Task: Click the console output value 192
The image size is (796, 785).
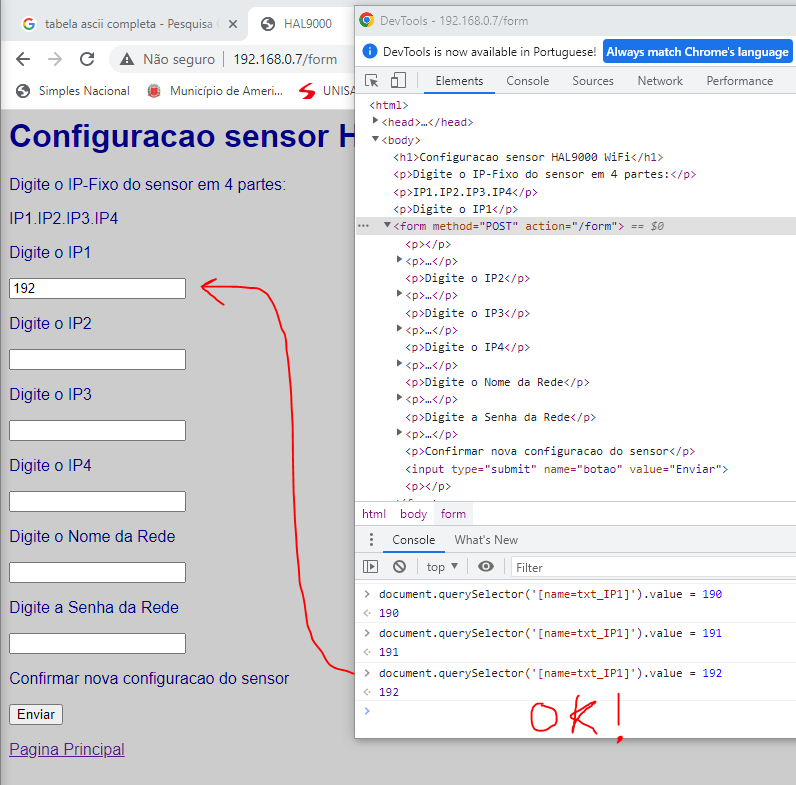Action: (389, 692)
